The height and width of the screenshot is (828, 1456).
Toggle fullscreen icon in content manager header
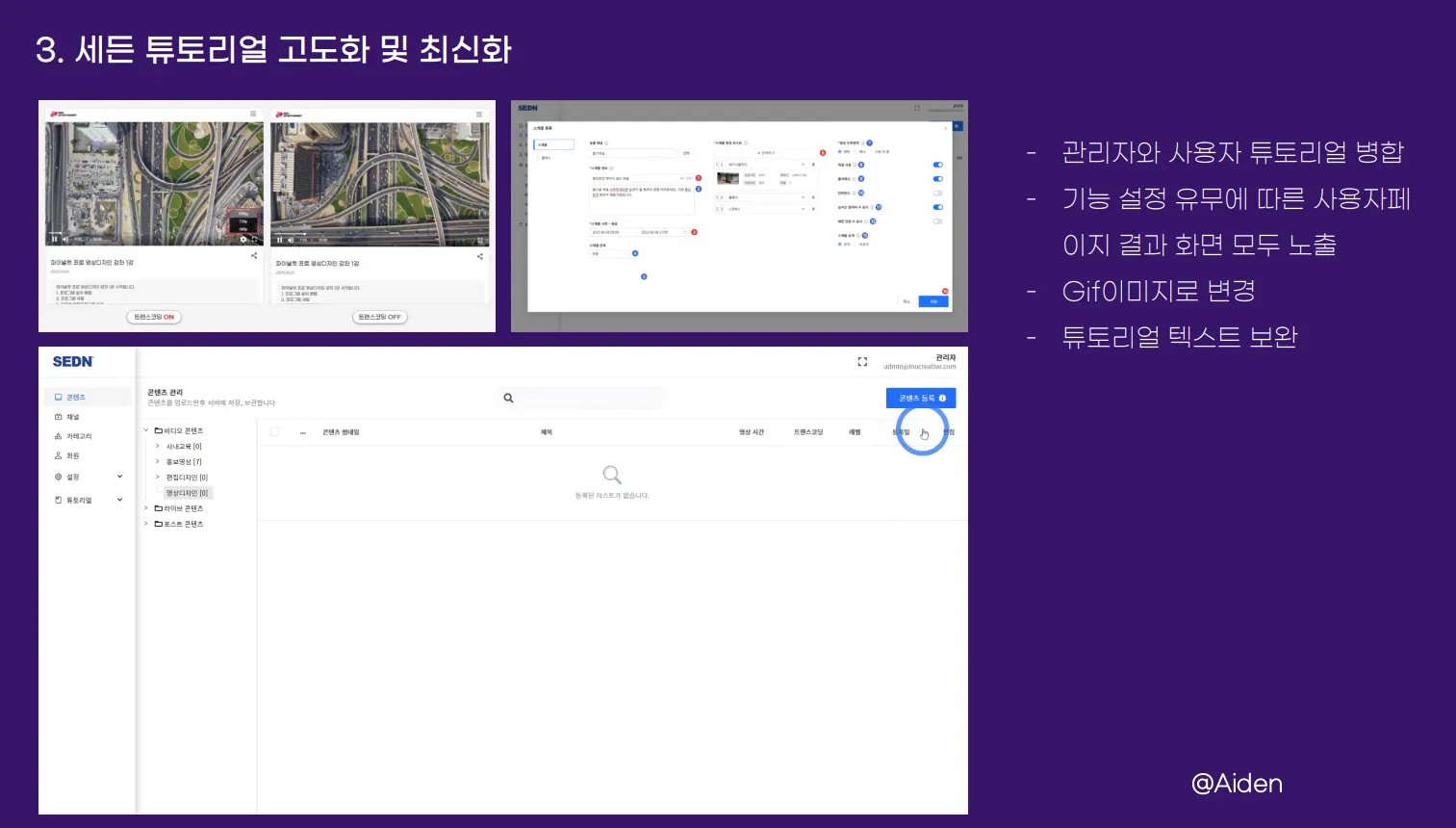pos(862,362)
